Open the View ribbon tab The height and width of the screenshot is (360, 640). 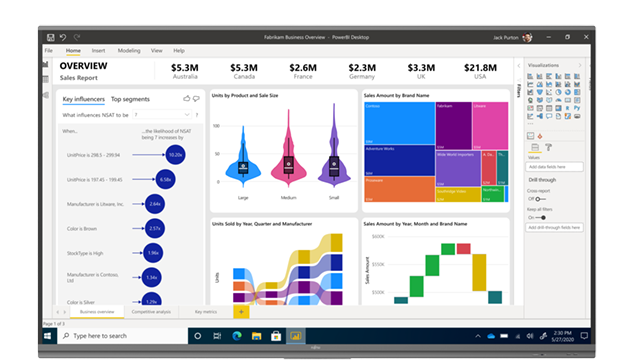coord(157,51)
